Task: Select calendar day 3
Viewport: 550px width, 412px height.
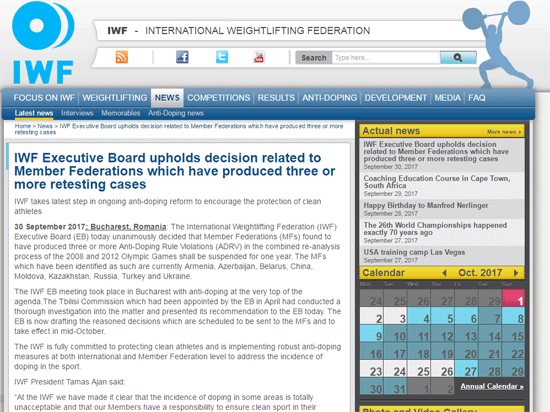Action: tap(395, 316)
